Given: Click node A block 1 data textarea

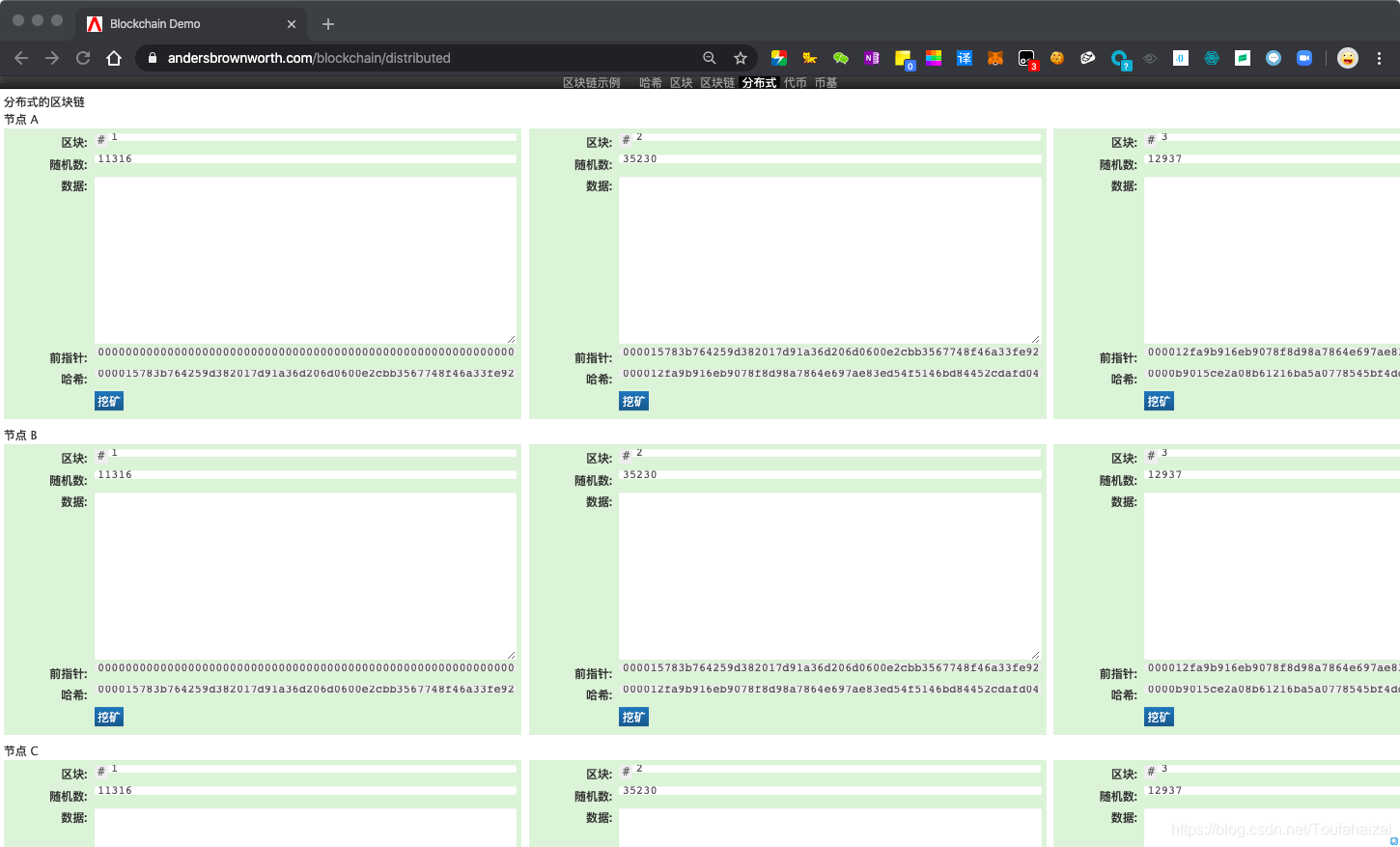Looking at the screenshot, I should point(305,261).
